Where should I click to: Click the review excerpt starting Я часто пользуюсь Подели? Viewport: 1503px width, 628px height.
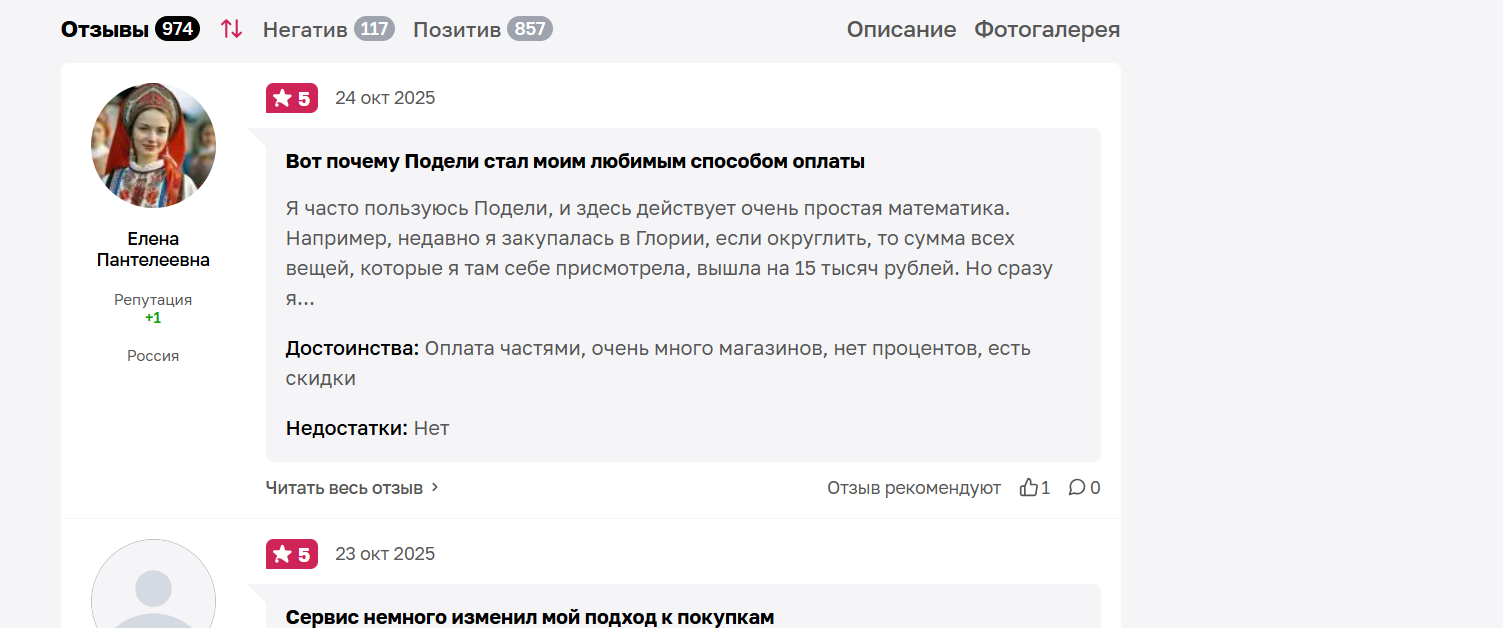tap(669, 254)
